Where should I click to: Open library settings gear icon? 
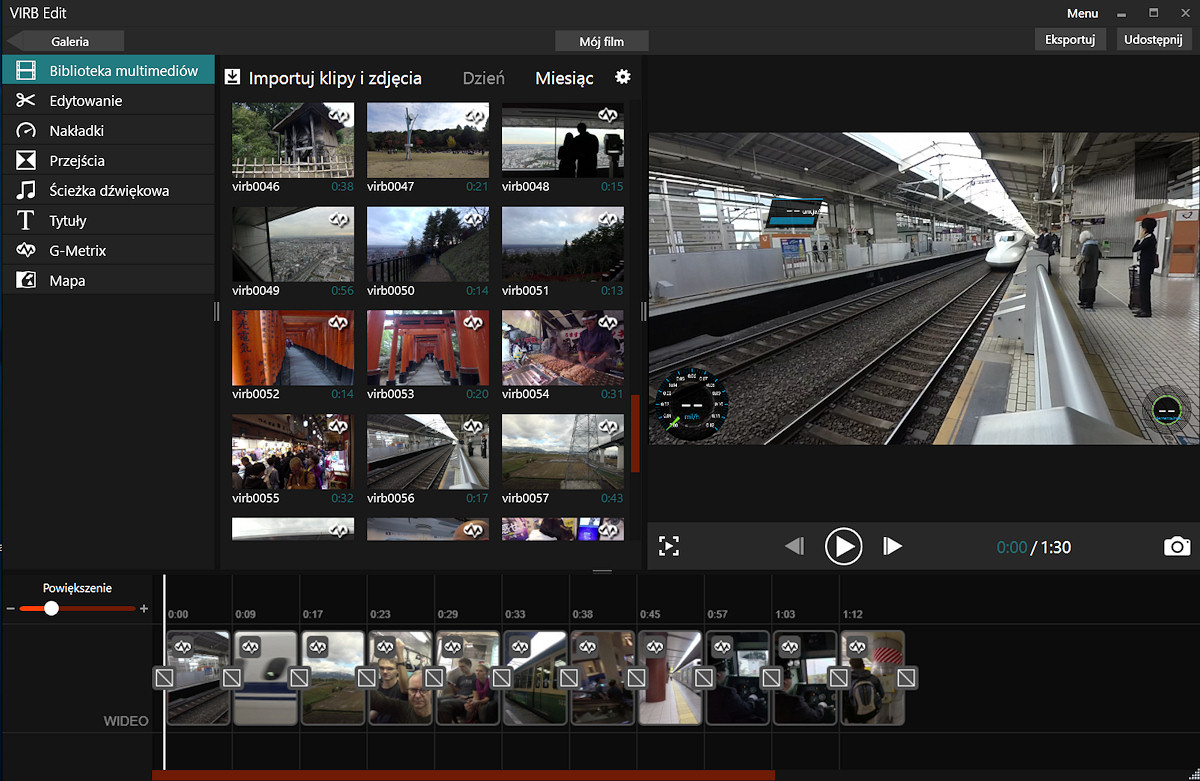[623, 77]
